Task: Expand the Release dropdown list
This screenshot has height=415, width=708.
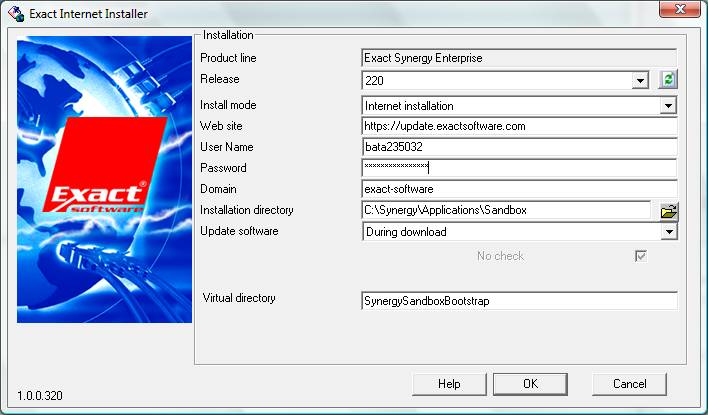Action: coord(640,81)
